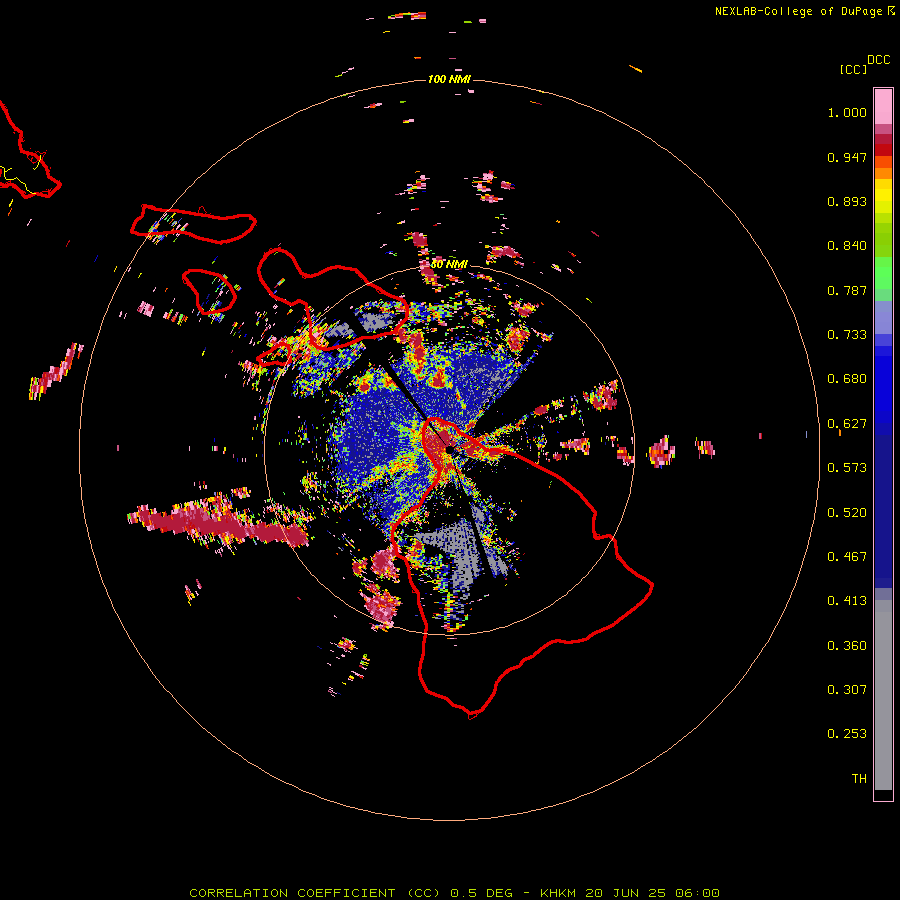Click the 0.520 color scale value
Screen dimensions: 900x900
pyautogui.click(x=847, y=513)
